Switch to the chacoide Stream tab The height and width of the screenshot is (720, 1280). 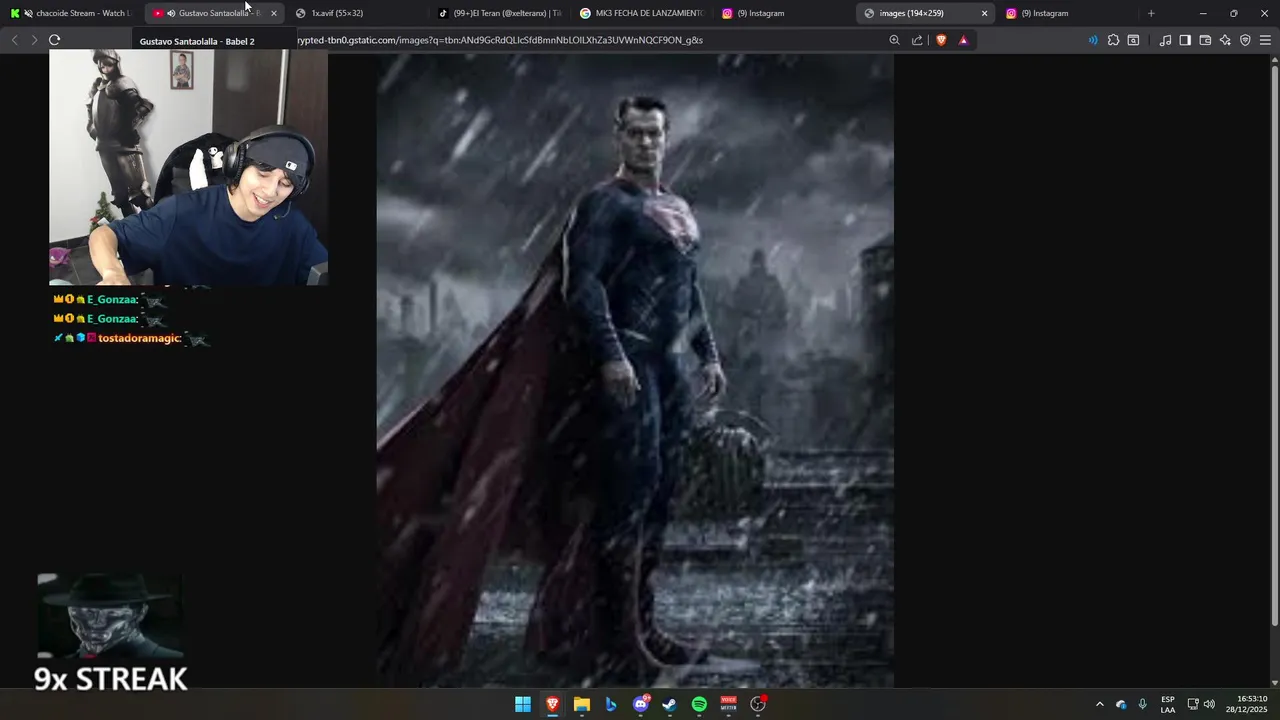coord(72,13)
